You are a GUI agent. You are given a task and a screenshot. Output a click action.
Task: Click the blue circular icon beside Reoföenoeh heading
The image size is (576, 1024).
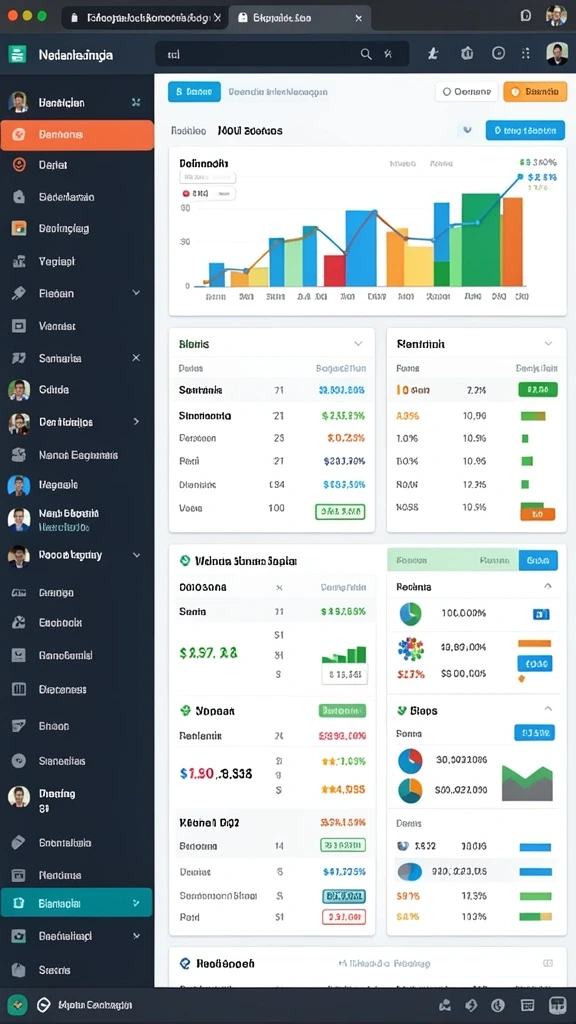pos(185,963)
